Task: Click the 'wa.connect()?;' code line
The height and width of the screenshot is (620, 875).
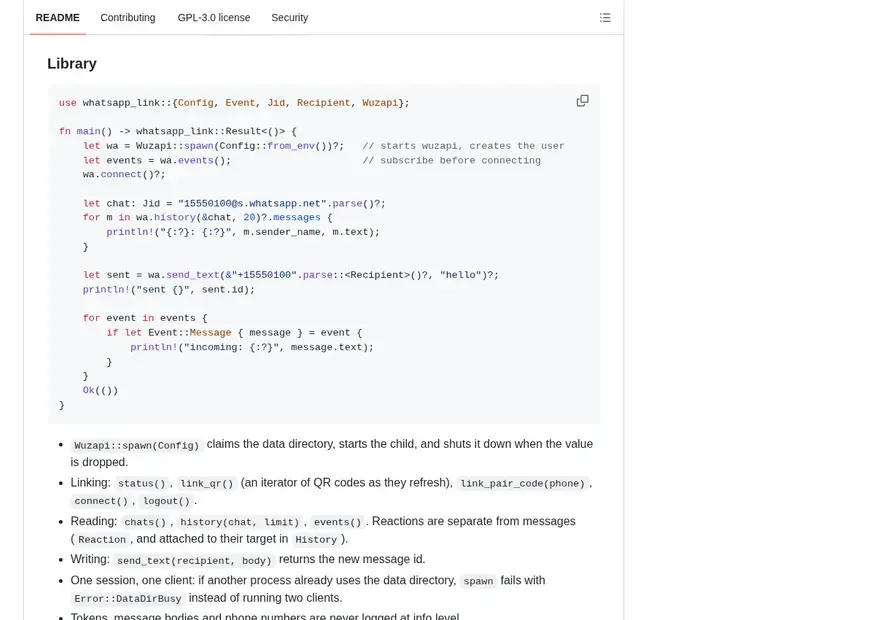Action: coord(124,175)
